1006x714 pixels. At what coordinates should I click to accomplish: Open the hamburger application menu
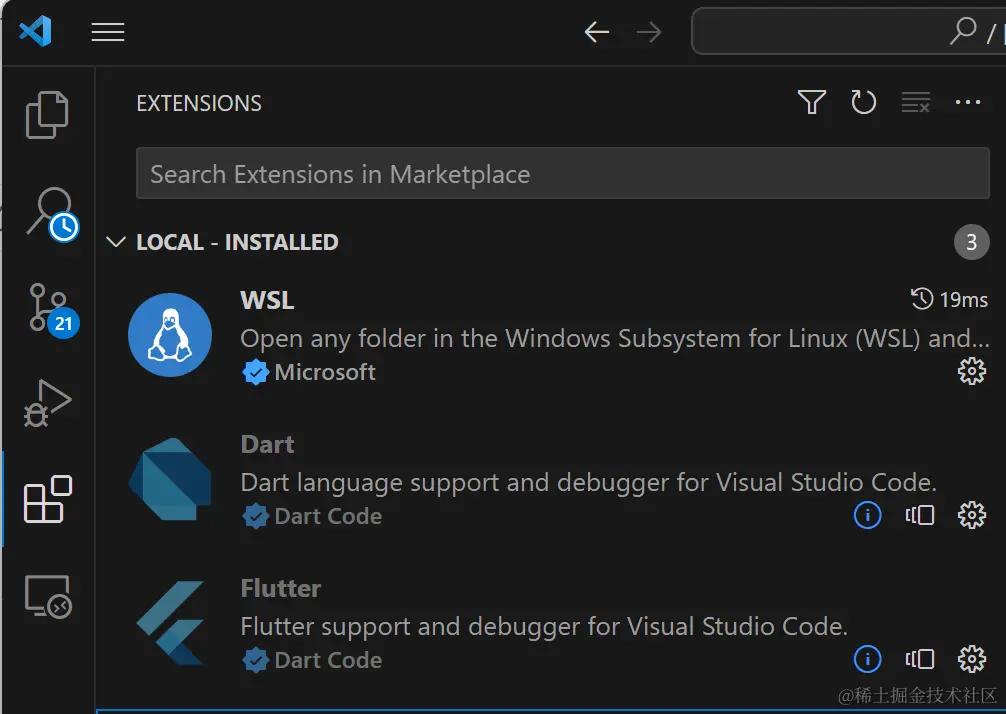click(108, 32)
